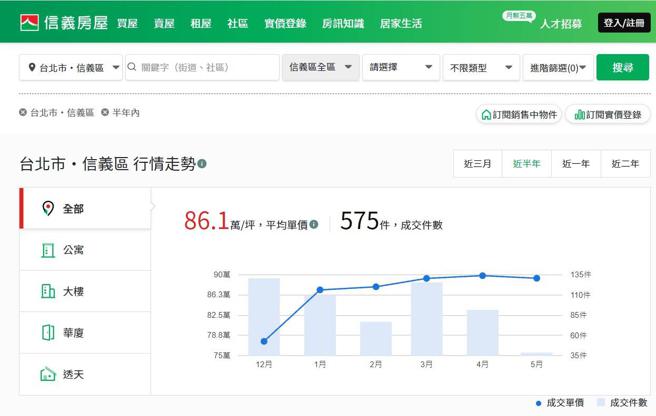This screenshot has width=656, height=416.
Task: Click the location pin icon in city selector
Action: (32, 67)
